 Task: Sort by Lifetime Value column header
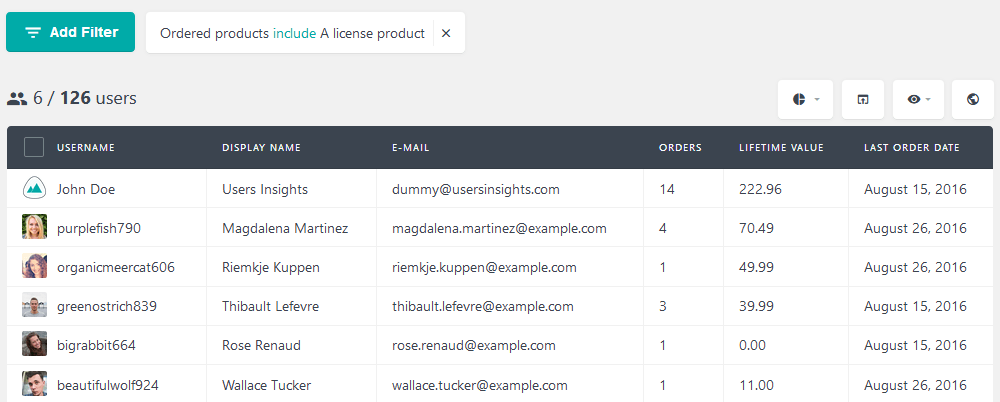[781, 147]
